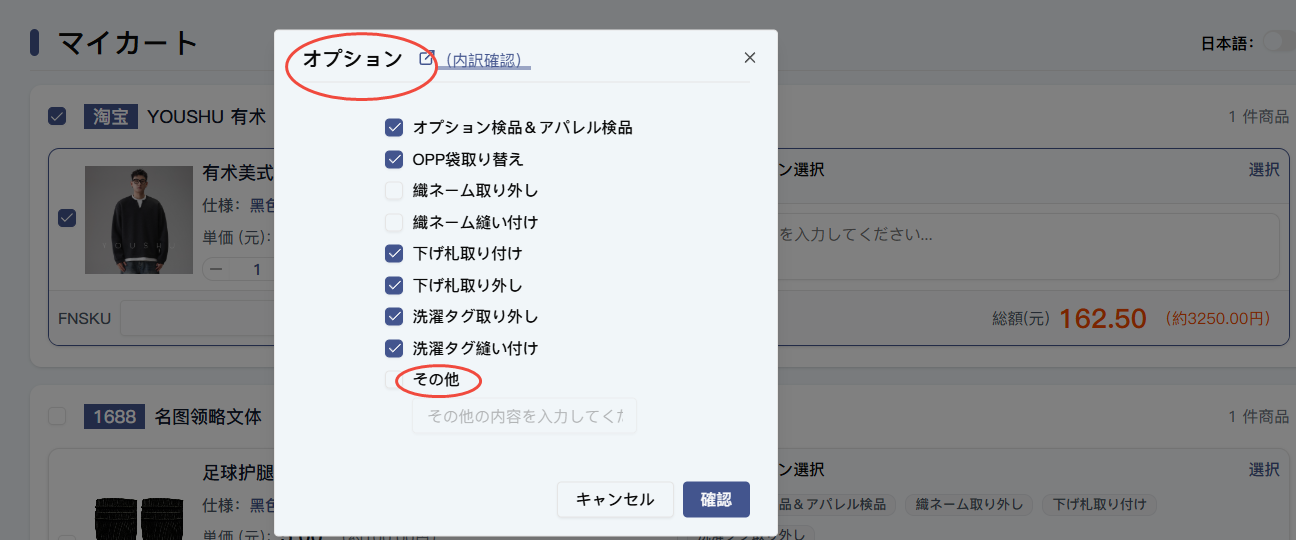
Task: Click the 織ネーム取り外し tag in second item
Action: coord(968,504)
